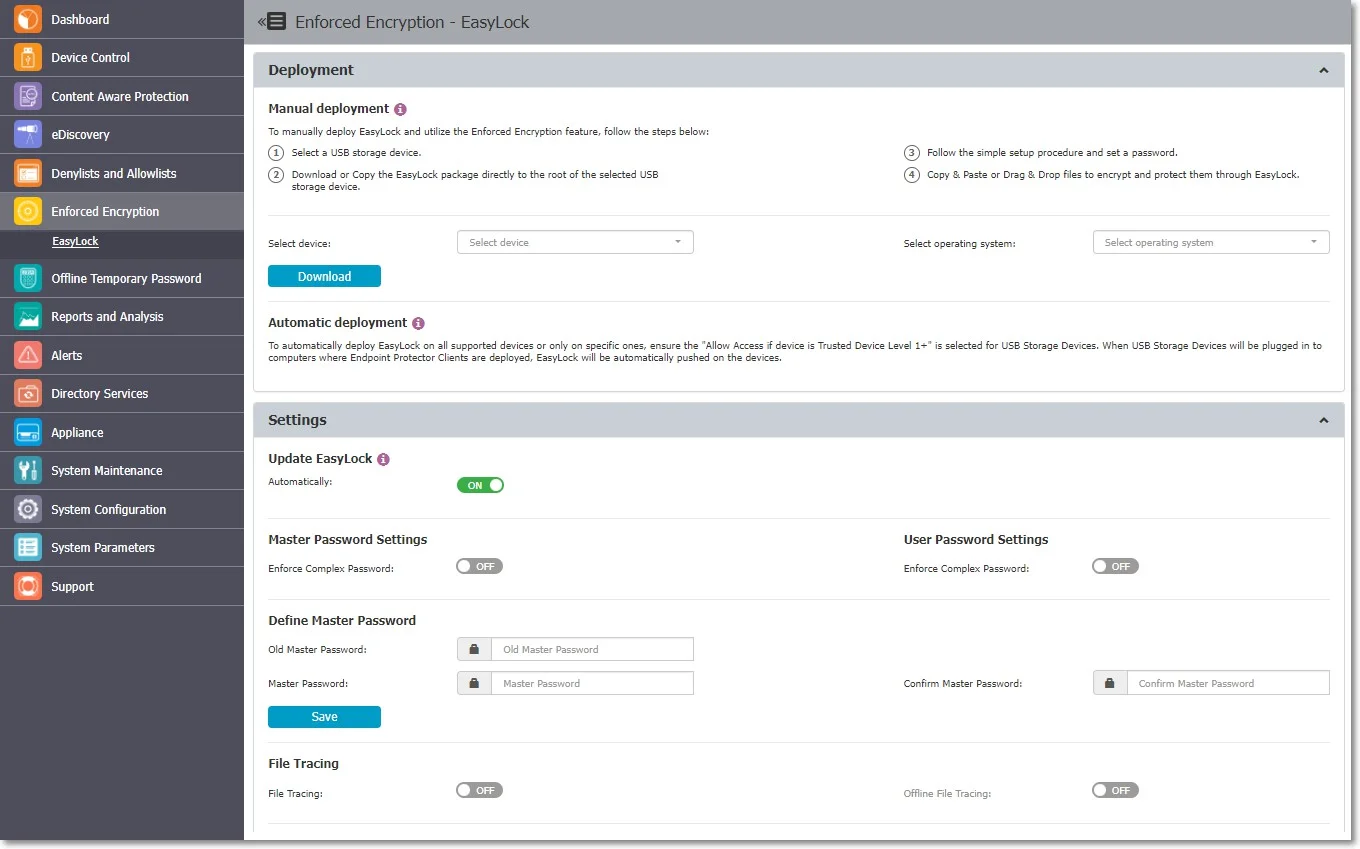Open System Configuration menu item
Image resolution: width=1360 pixels, height=849 pixels.
point(122,509)
